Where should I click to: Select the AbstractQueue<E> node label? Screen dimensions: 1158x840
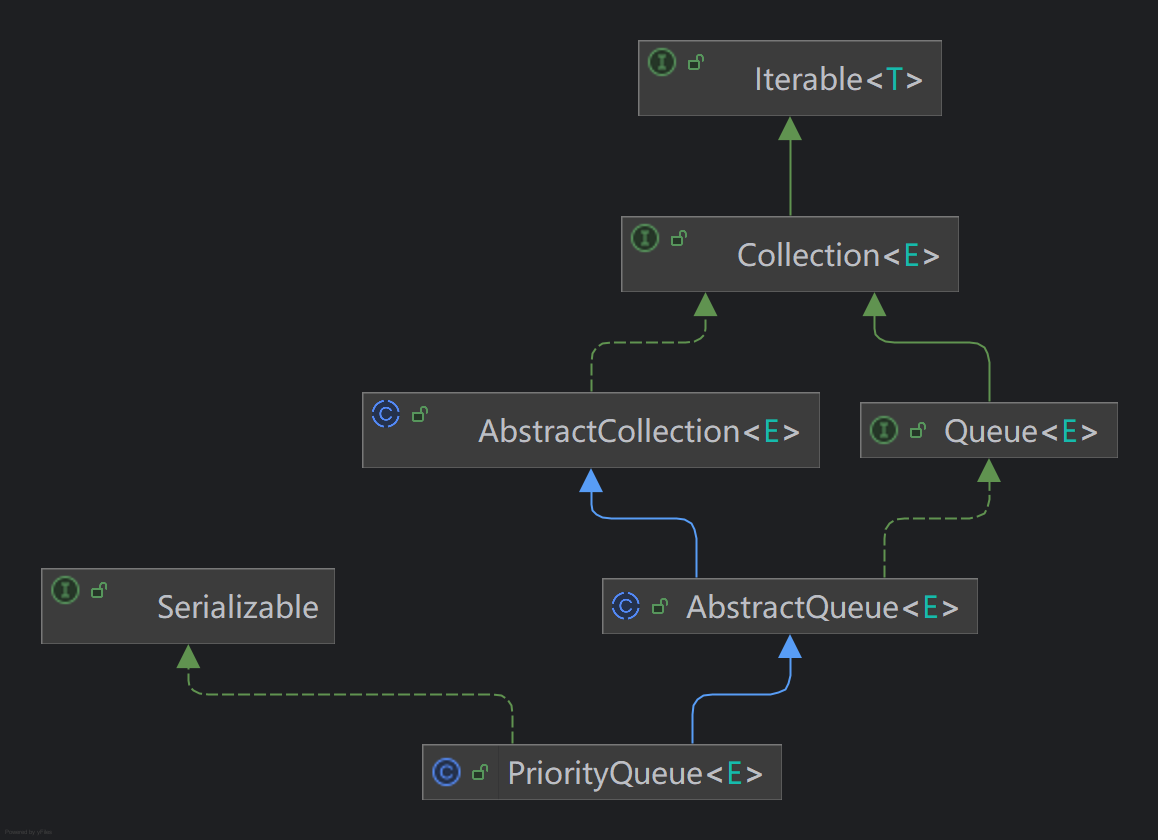pyautogui.click(x=822, y=607)
